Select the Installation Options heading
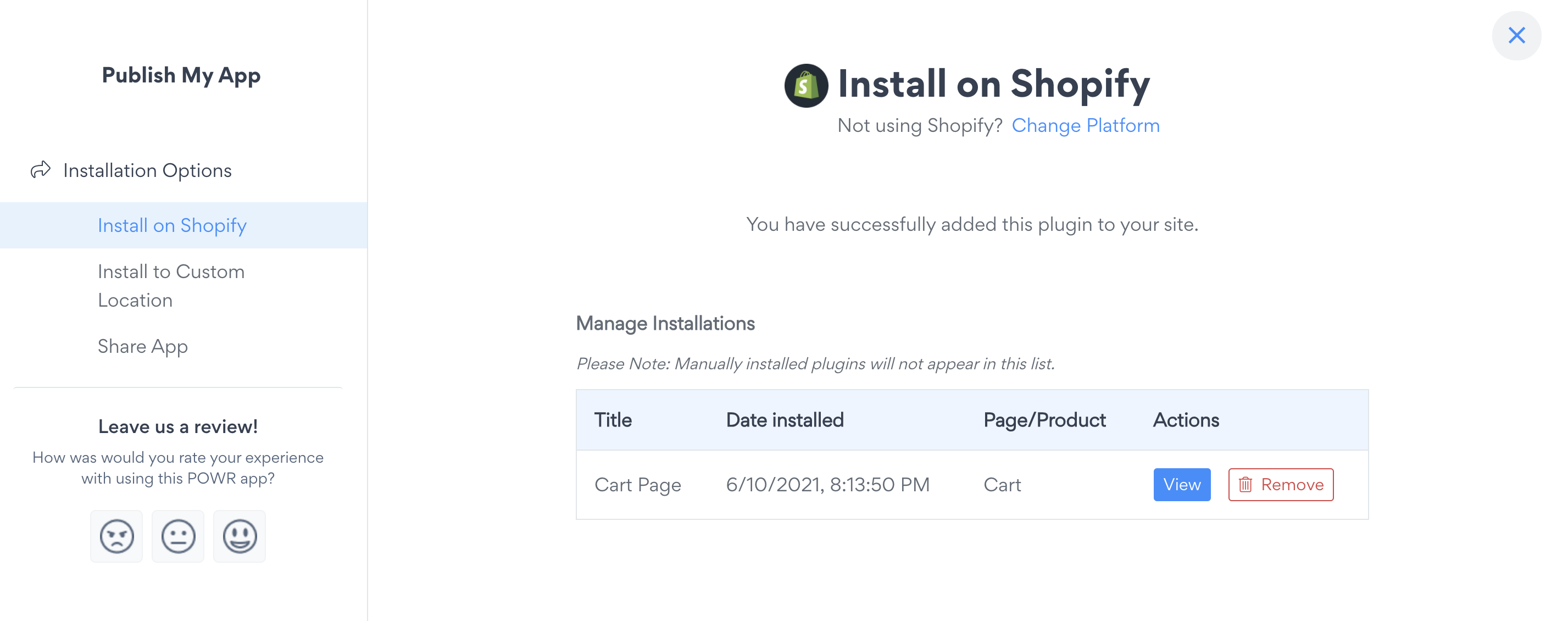Viewport: 1568px width, 621px height. 147,170
